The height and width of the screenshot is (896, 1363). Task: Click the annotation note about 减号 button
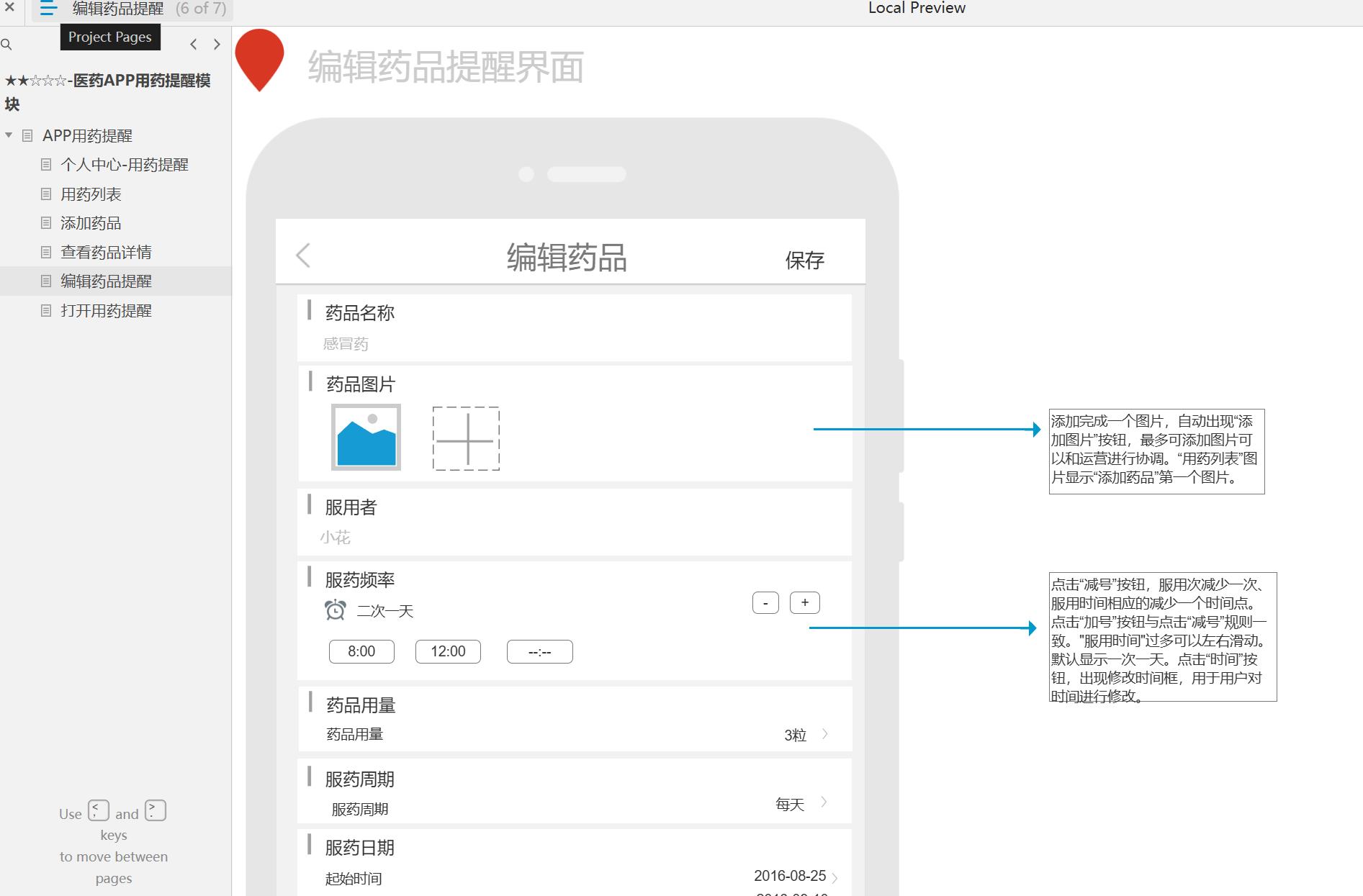(1163, 637)
